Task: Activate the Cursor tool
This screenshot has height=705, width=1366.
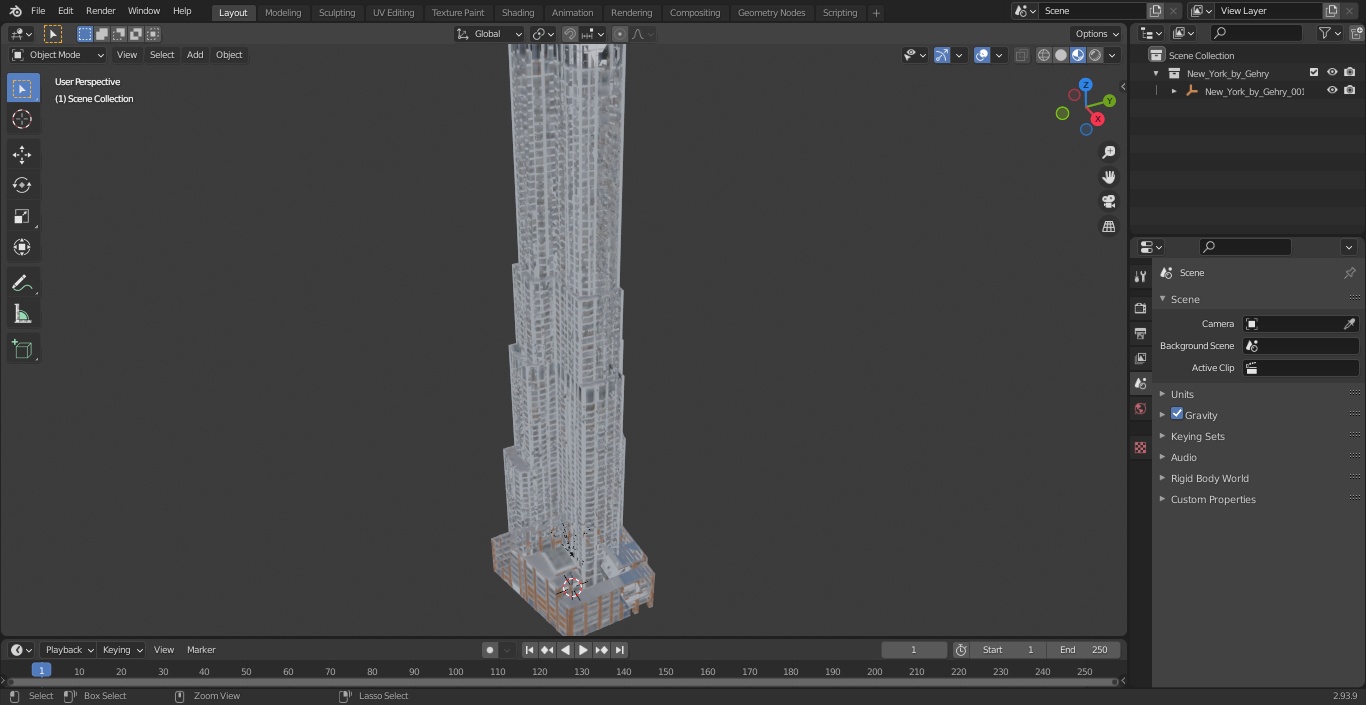Action: pyautogui.click(x=22, y=119)
